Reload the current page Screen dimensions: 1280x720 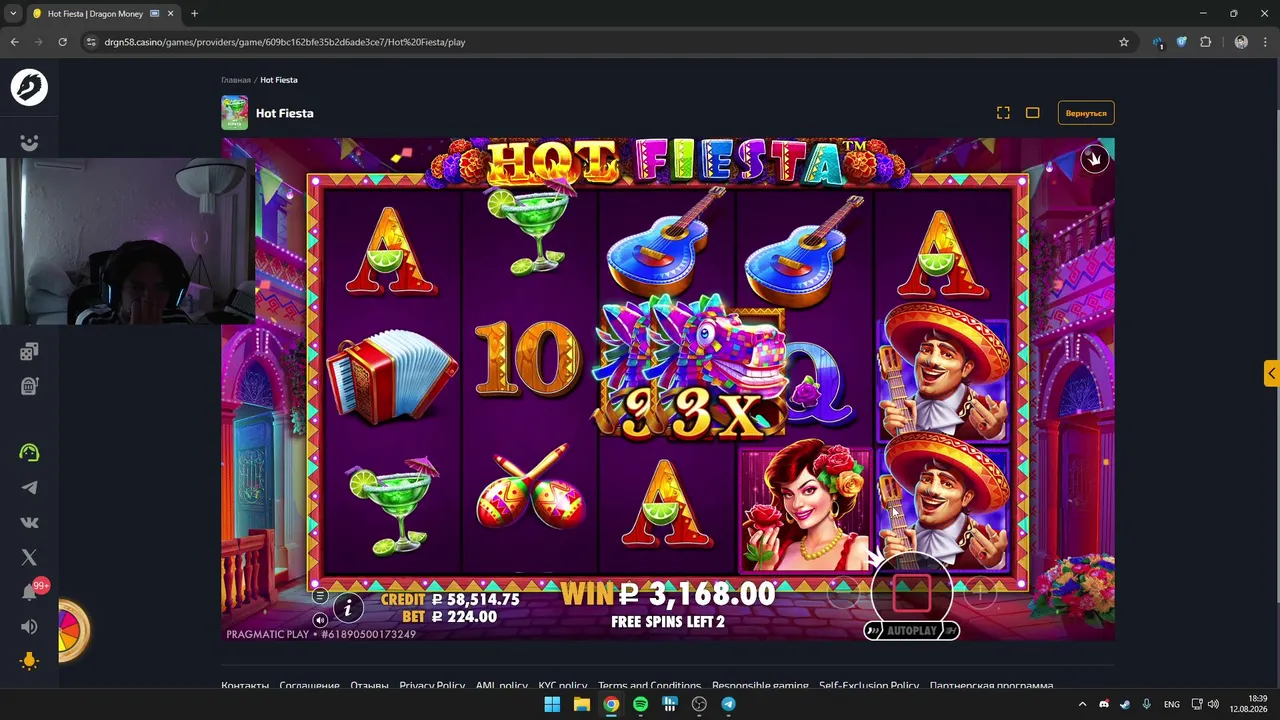(62, 42)
